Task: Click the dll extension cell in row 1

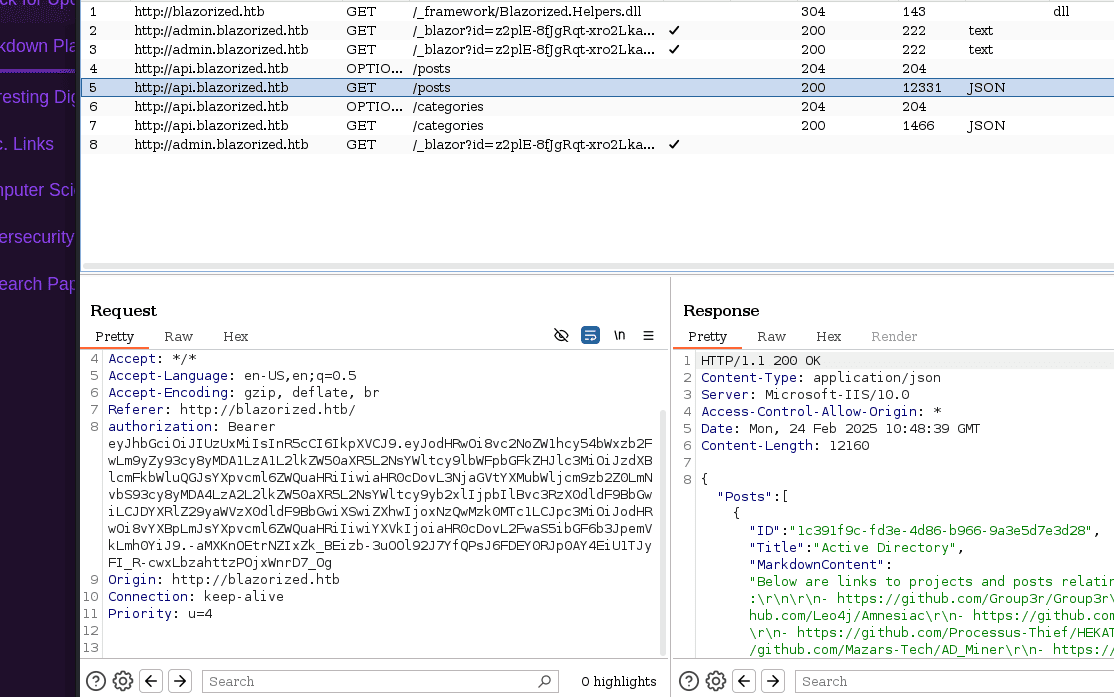Action: pyautogui.click(x=1061, y=12)
